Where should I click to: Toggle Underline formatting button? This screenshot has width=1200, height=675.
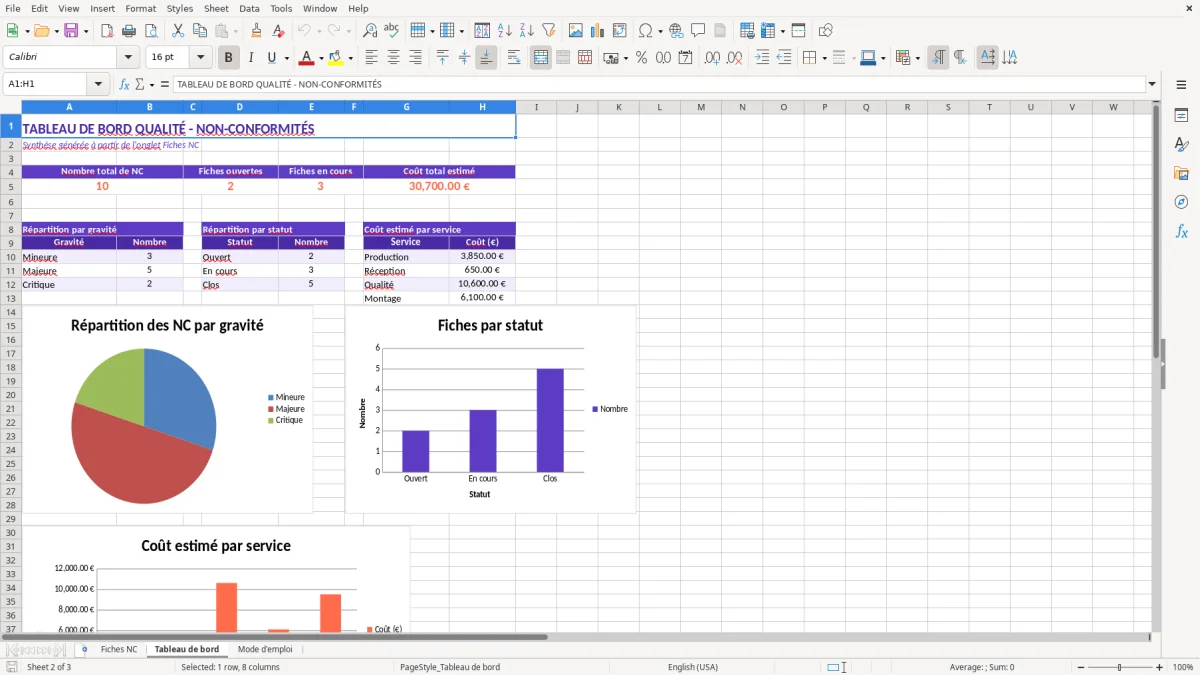pyautogui.click(x=271, y=58)
